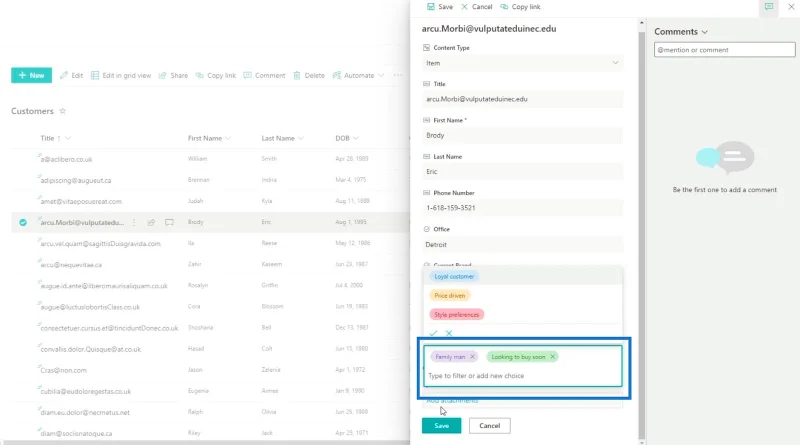The width and height of the screenshot is (800, 445).
Task: Click Comment in list toolbar
Action: [264, 75]
